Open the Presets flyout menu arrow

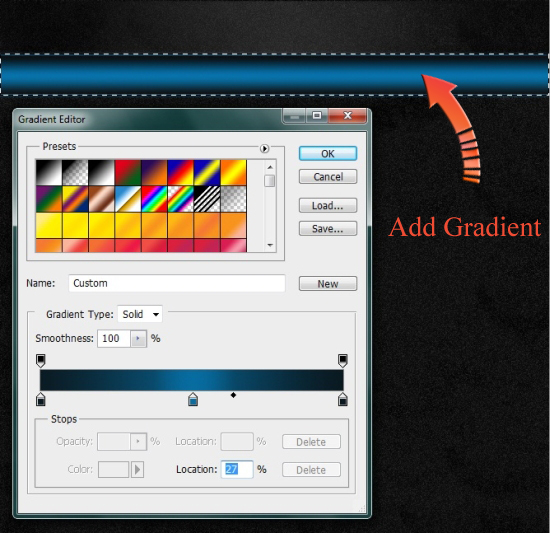[x=264, y=149]
